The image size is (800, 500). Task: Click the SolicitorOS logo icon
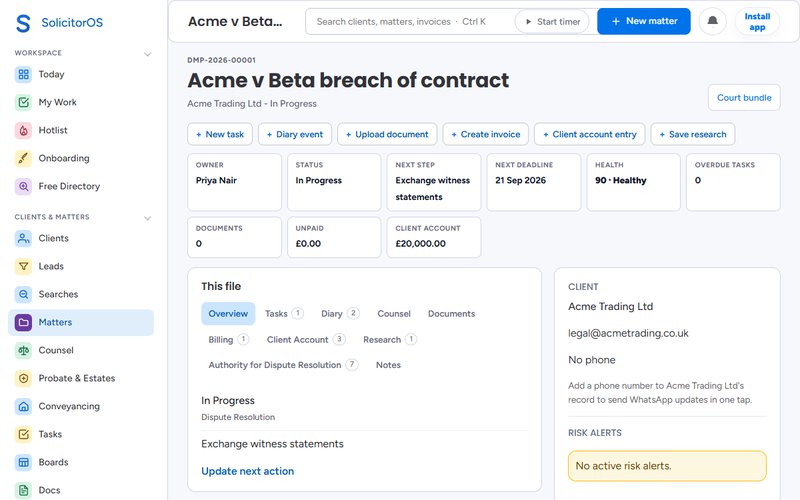[23, 23]
